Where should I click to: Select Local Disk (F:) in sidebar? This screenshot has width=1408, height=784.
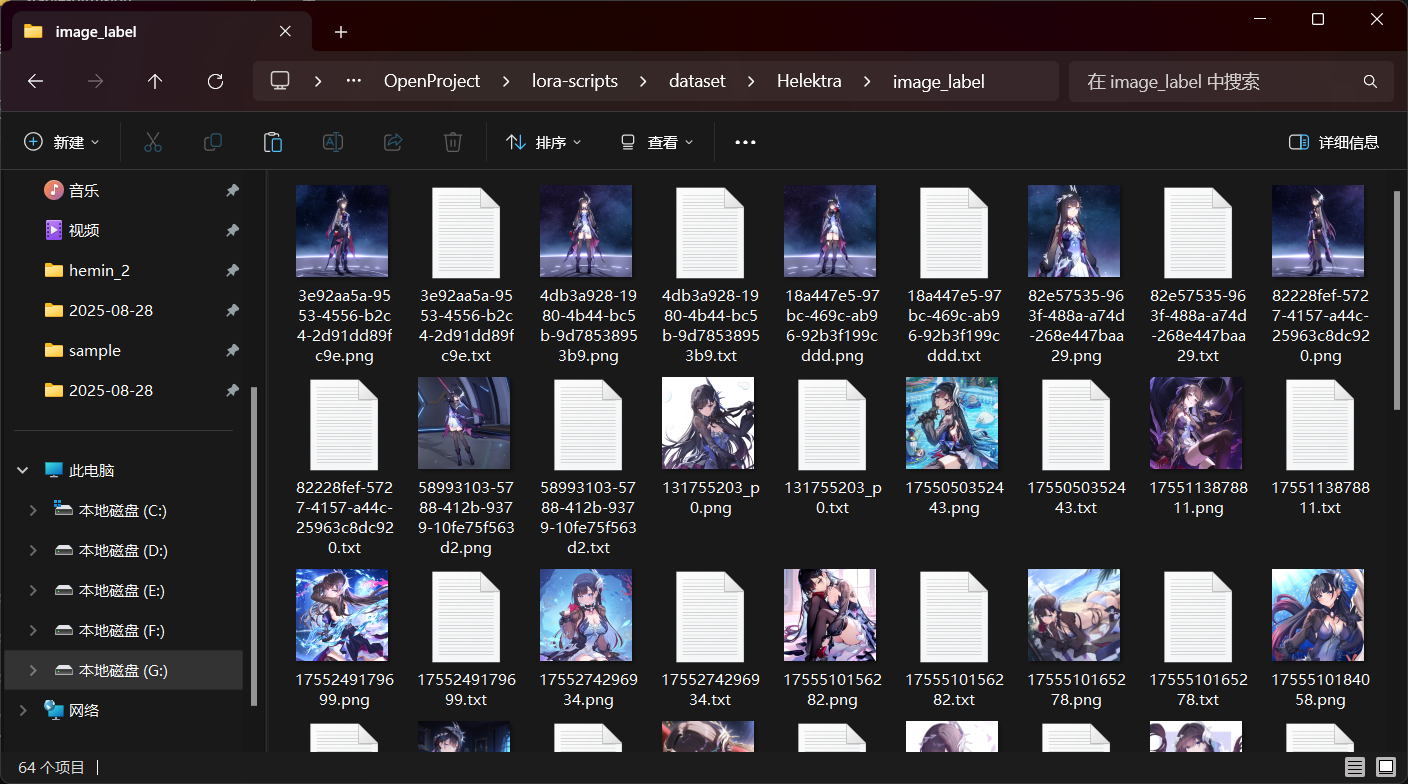123,630
